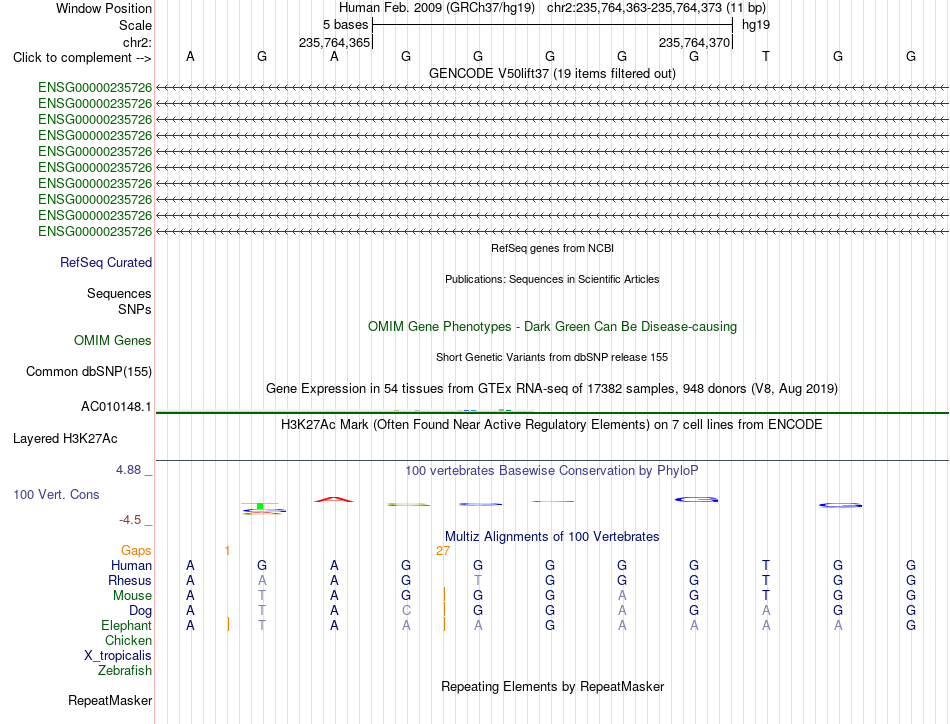Click the 'Click to complement -->' label
Viewport: 950px width, 724px height.
pos(82,58)
